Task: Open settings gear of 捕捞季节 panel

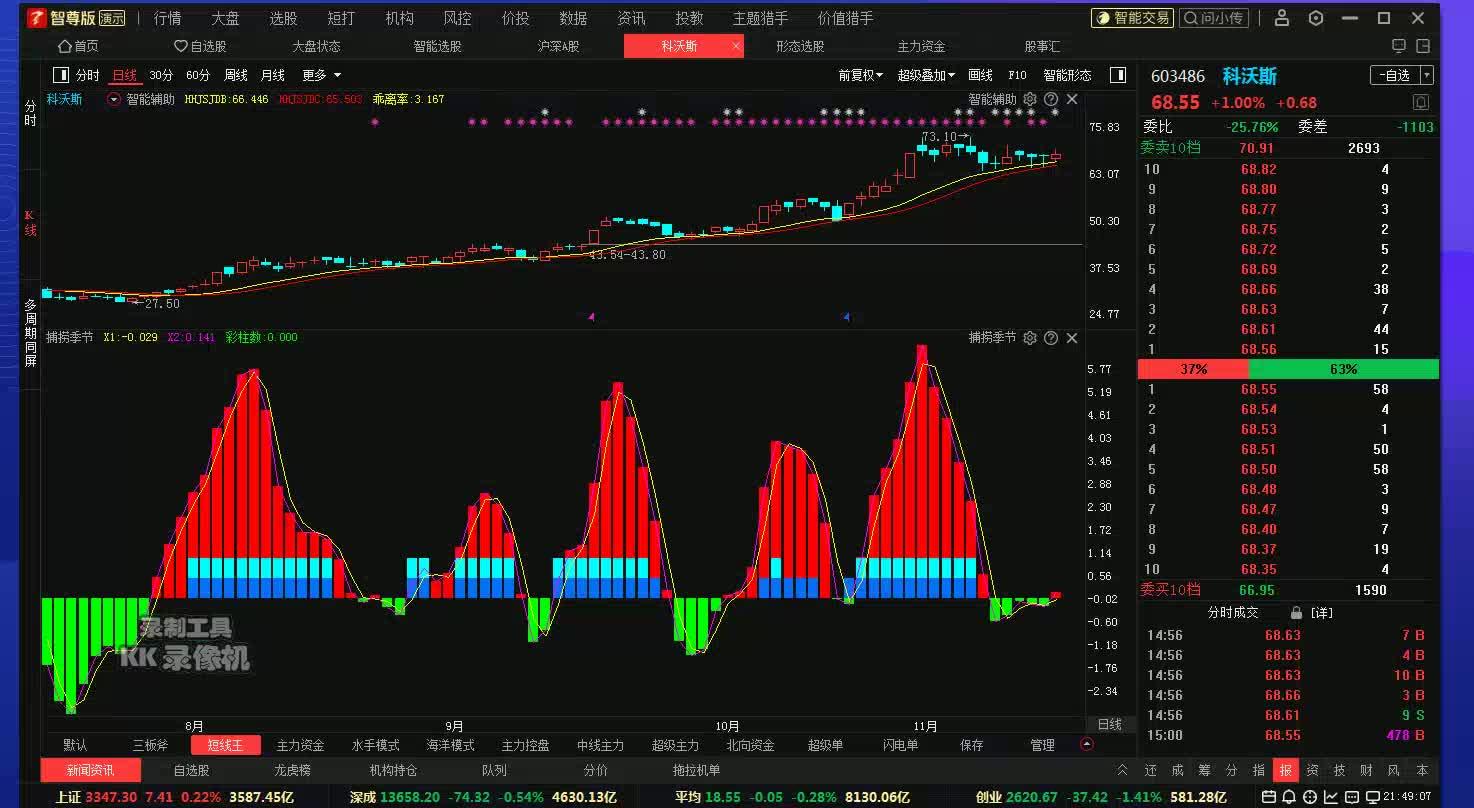Action: tap(1030, 338)
